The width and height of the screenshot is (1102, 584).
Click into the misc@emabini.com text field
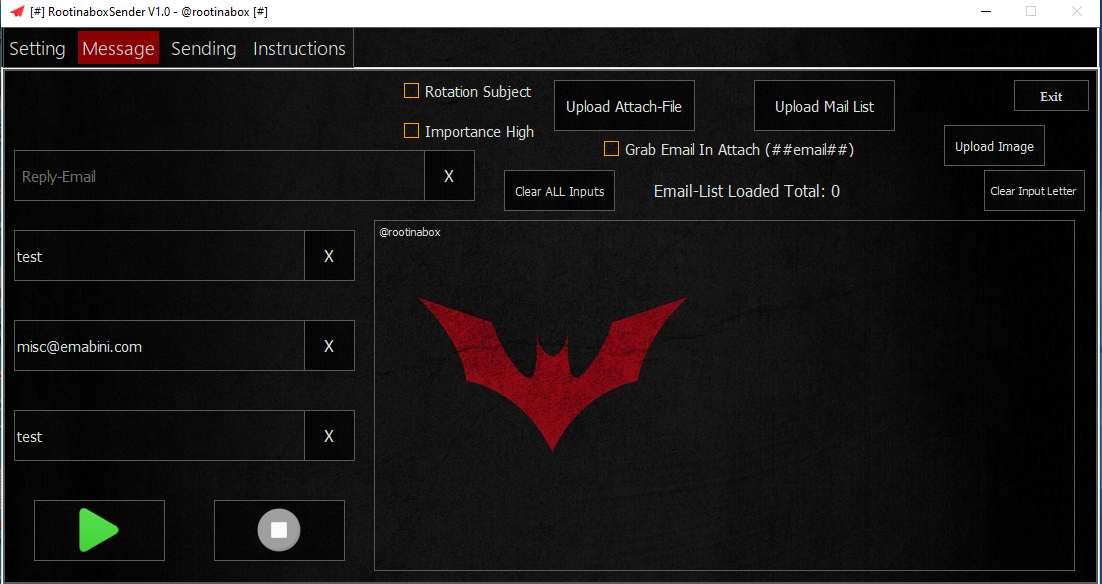click(160, 346)
